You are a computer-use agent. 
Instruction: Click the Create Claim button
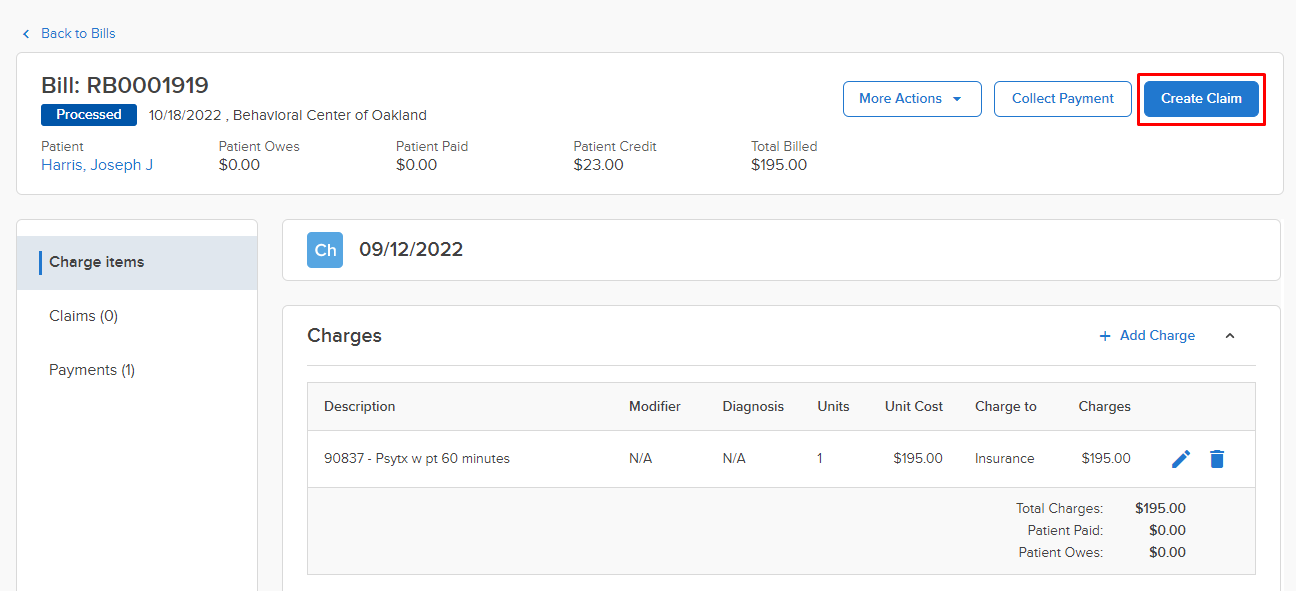click(x=1200, y=98)
